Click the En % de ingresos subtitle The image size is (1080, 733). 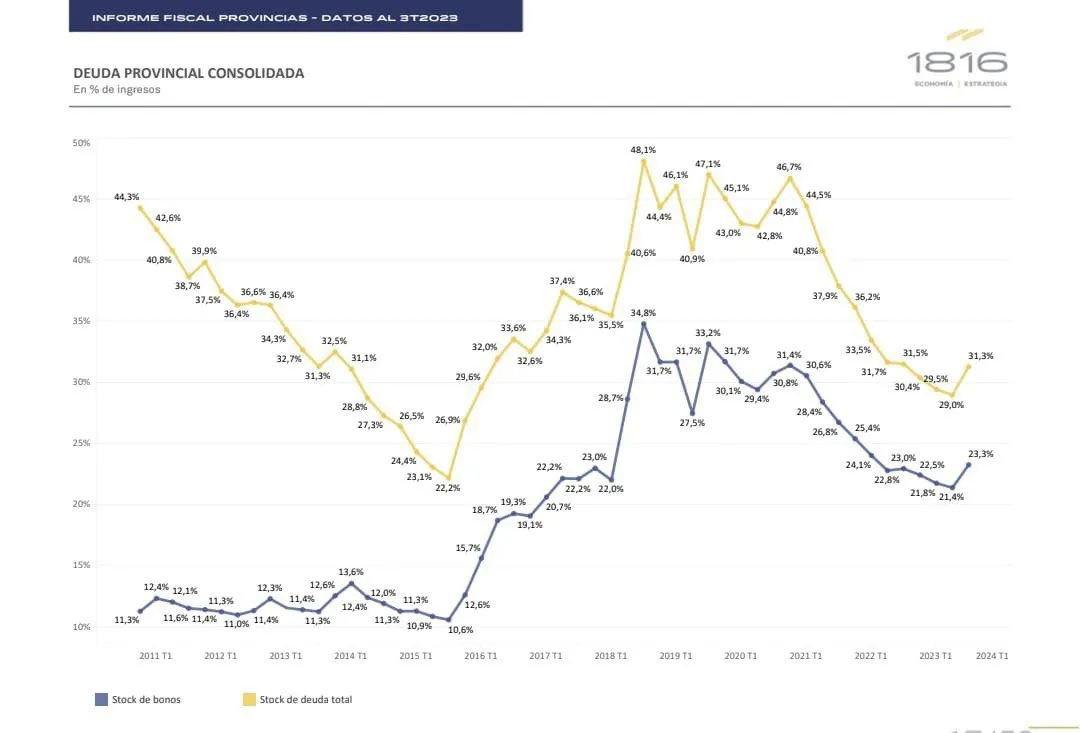pyautogui.click(x=117, y=89)
